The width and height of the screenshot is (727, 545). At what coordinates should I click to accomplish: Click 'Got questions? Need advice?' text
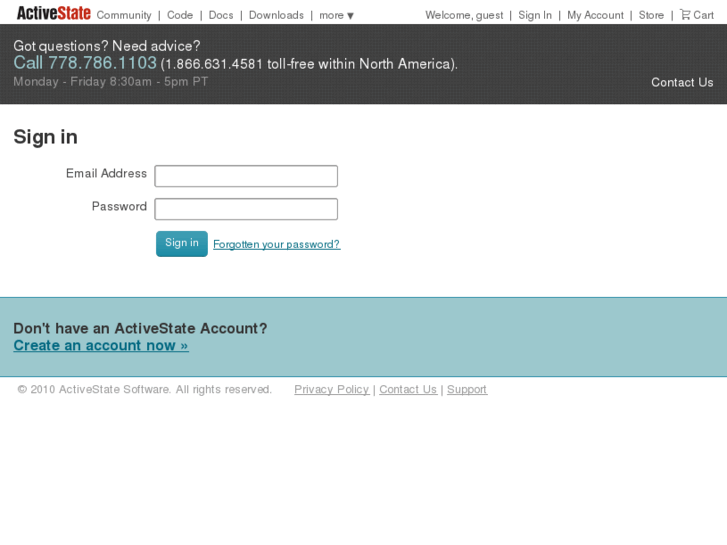click(x=107, y=46)
